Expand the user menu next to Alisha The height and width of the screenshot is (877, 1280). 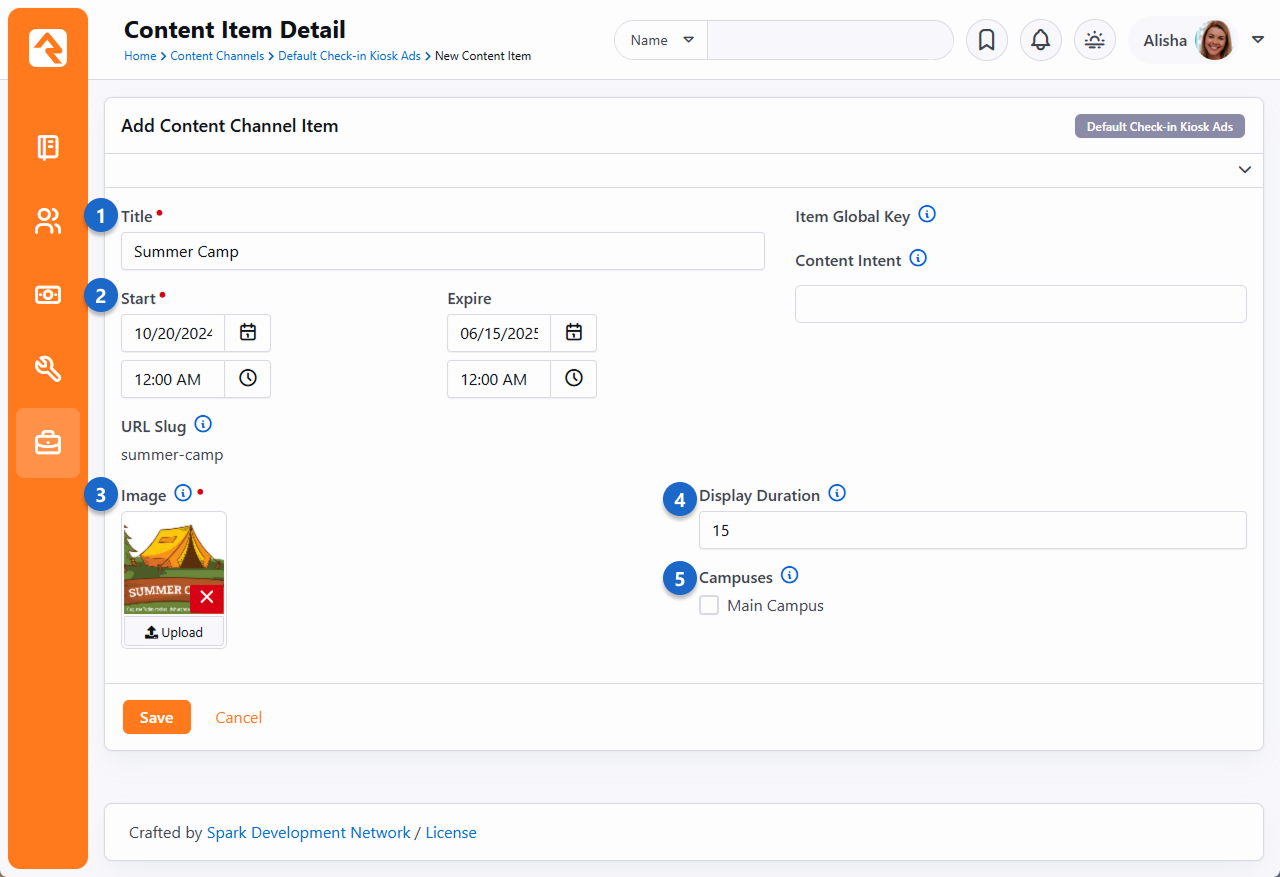(1257, 40)
